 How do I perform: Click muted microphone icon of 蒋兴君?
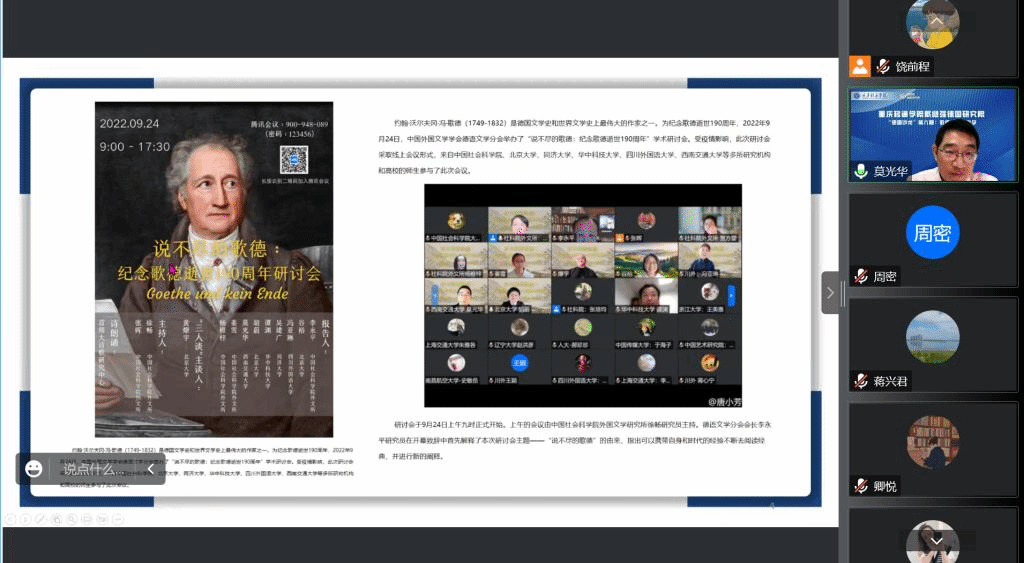pyautogui.click(x=861, y=381)
